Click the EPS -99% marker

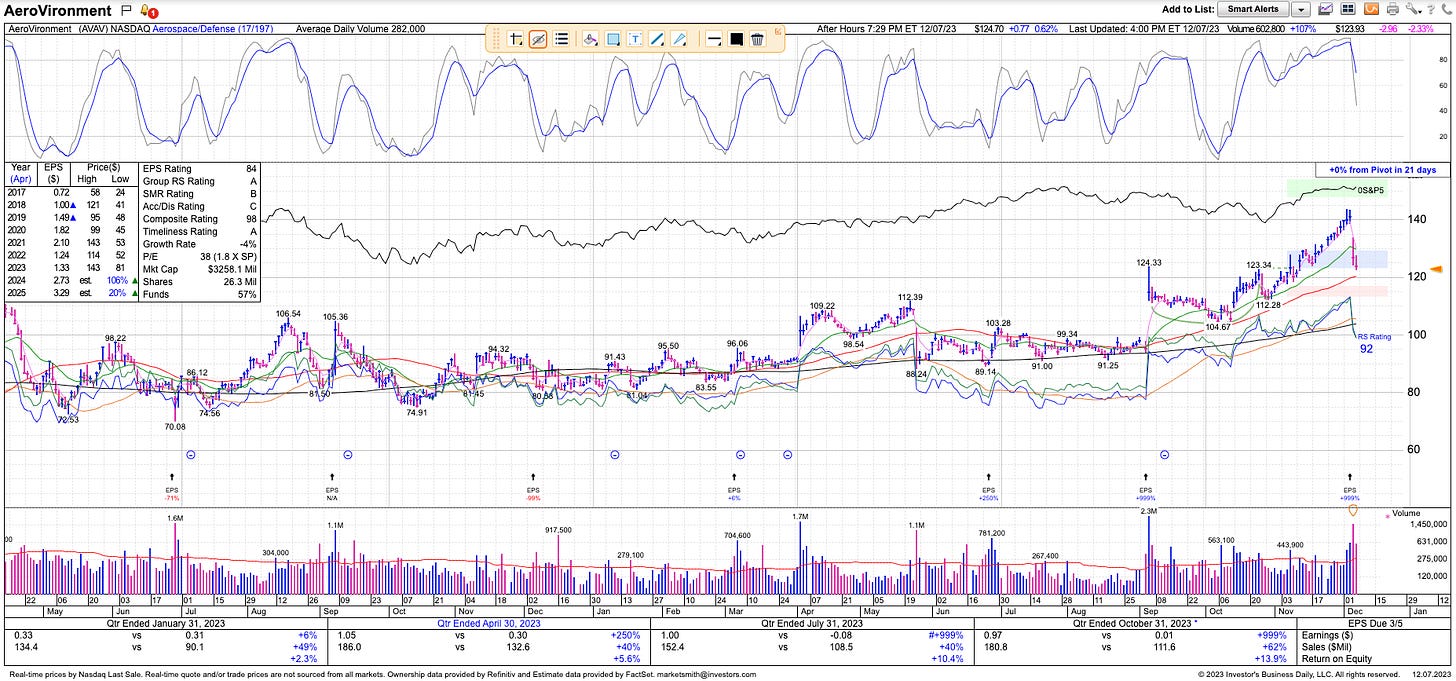point(533,489)
